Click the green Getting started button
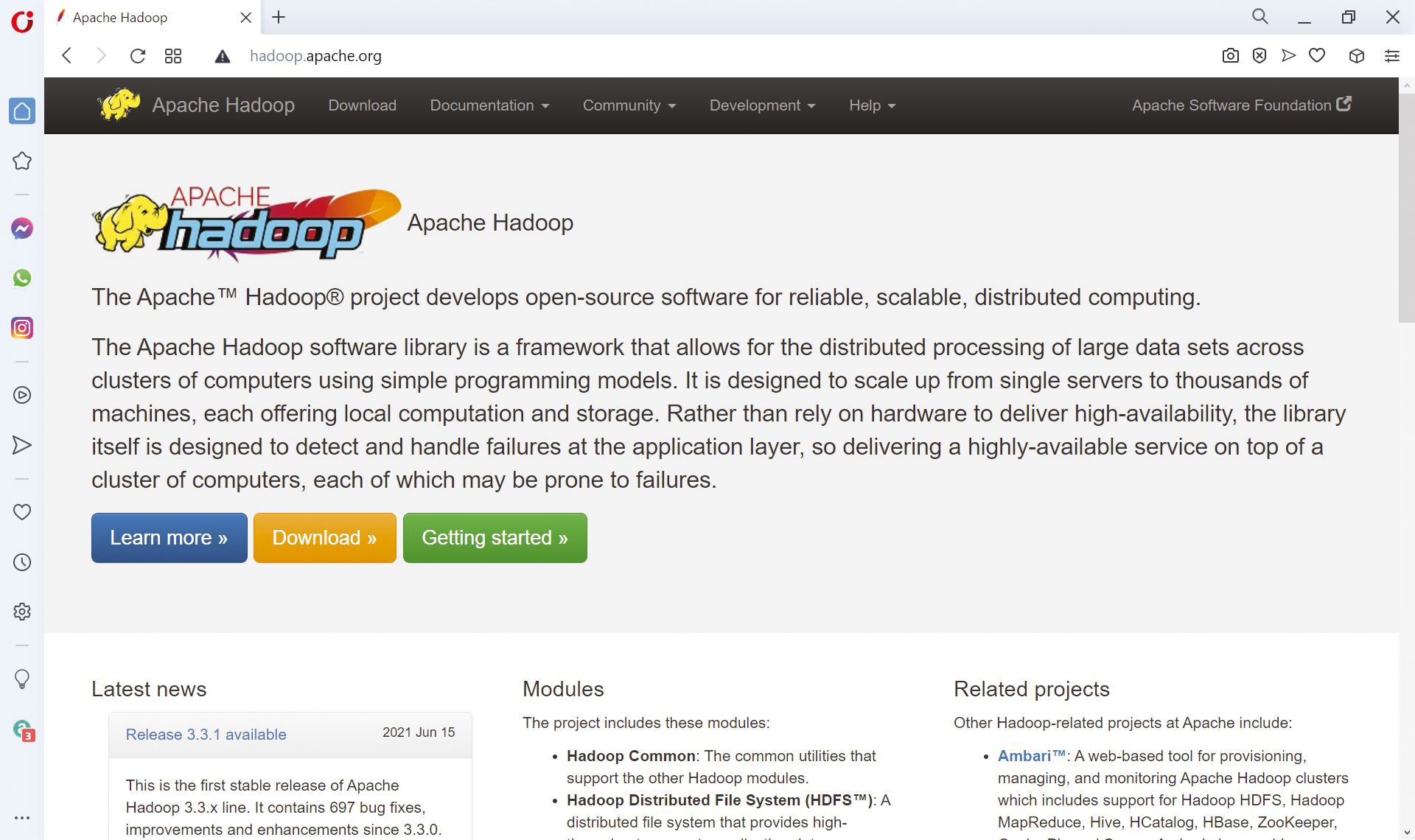This screenshot has width=1415, height=840. pyautogui.click(x=495, y=538)
